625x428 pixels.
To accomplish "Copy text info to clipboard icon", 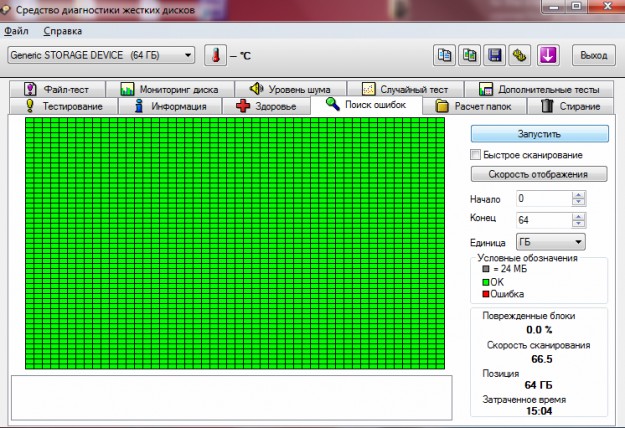I will coord(444,54).
